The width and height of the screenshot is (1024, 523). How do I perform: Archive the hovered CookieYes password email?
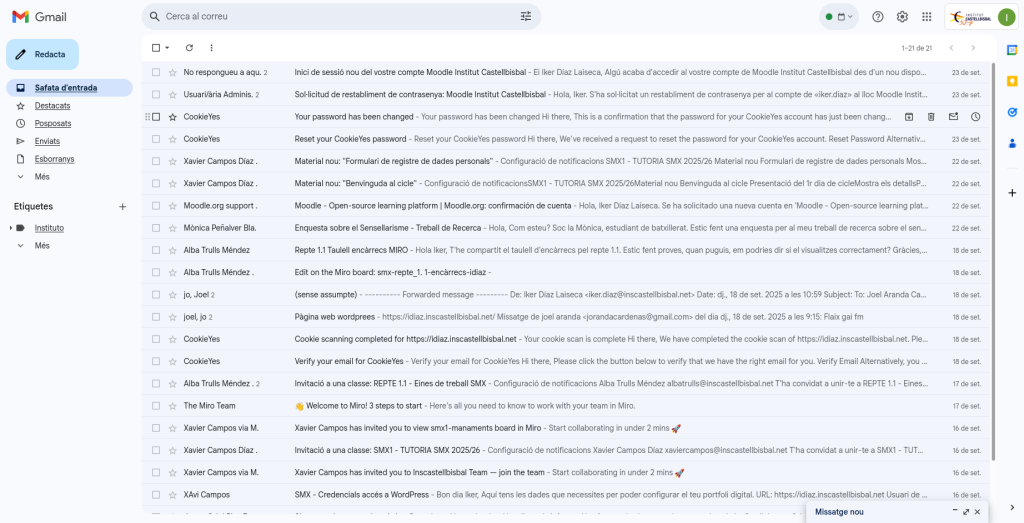click(x=909, y=117)
